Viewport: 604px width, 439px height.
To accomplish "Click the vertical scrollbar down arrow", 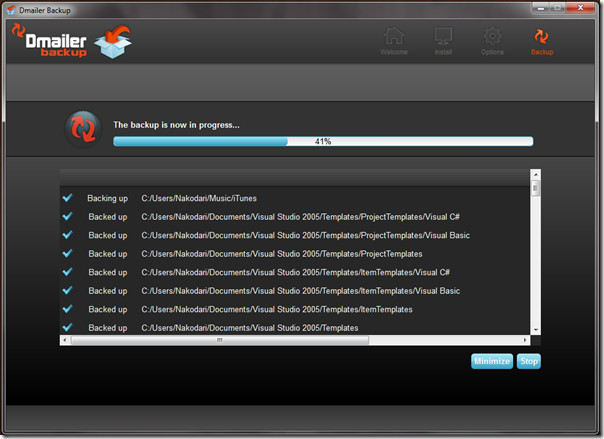I will [x=535, y=330].
